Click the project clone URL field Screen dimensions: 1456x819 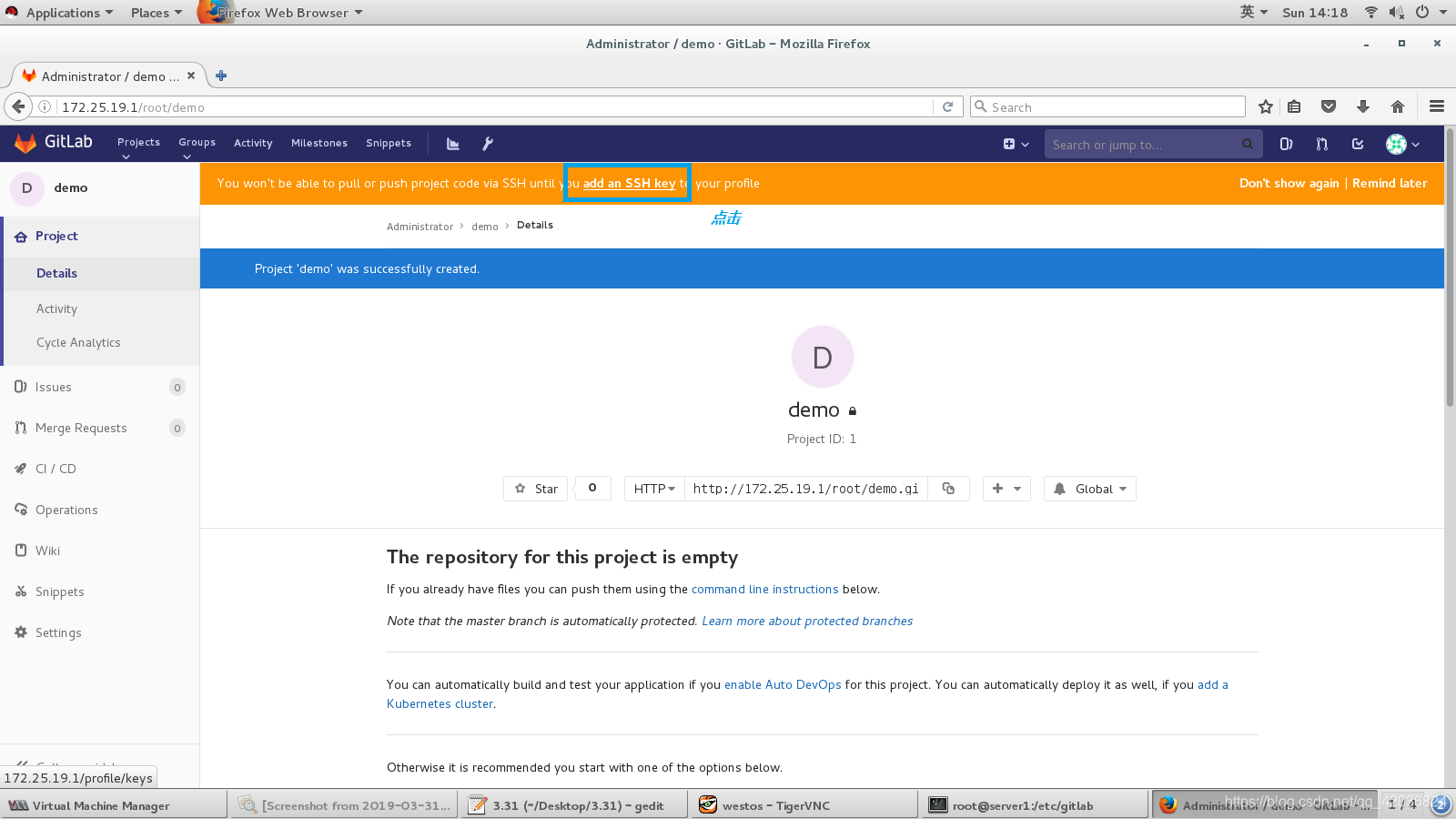tap(806, 489)
